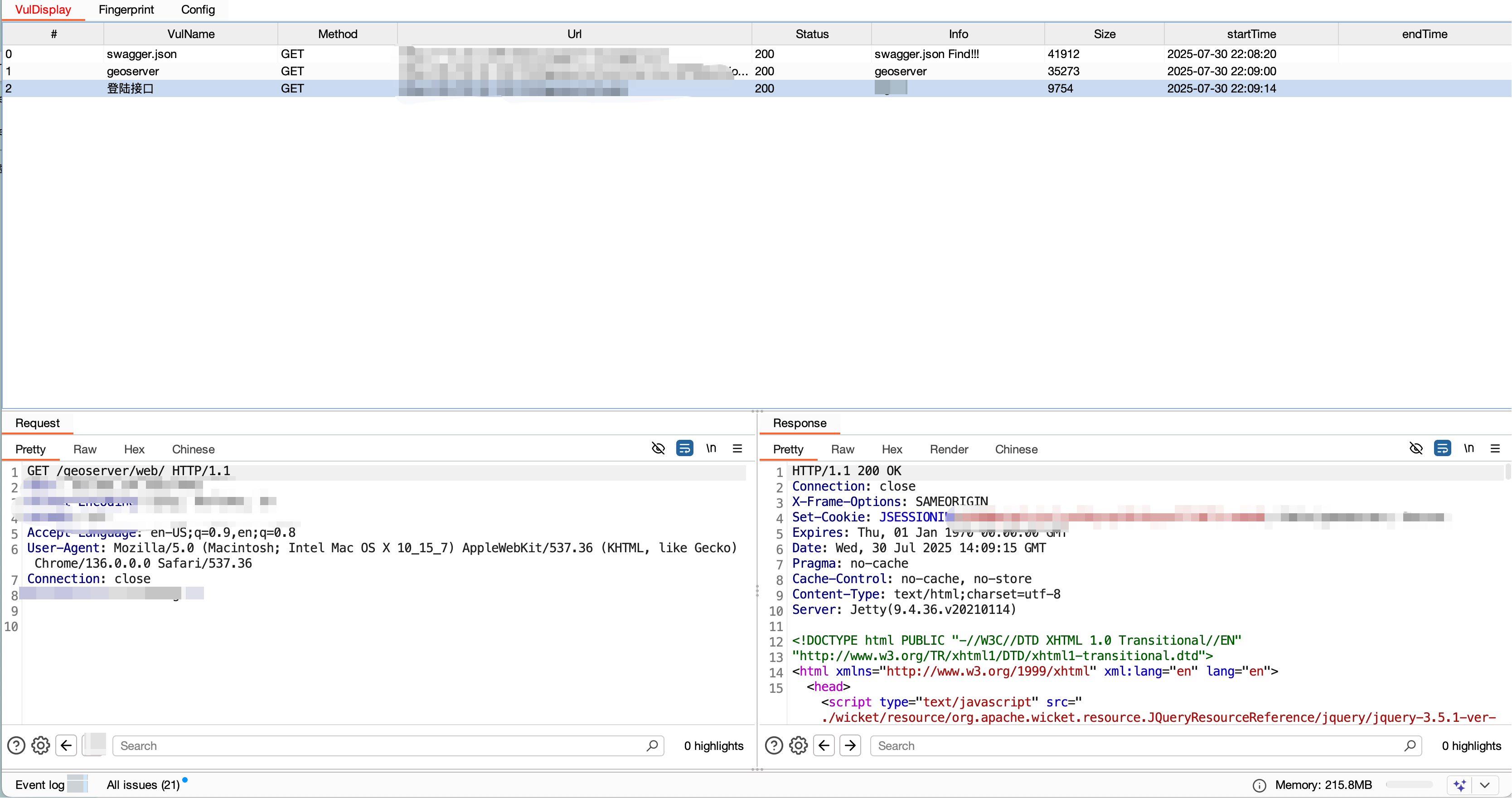This screenshot has height=798, width=1512.
Task: Click the Request search settings gear icon
Action: click(x=40, y=746)
